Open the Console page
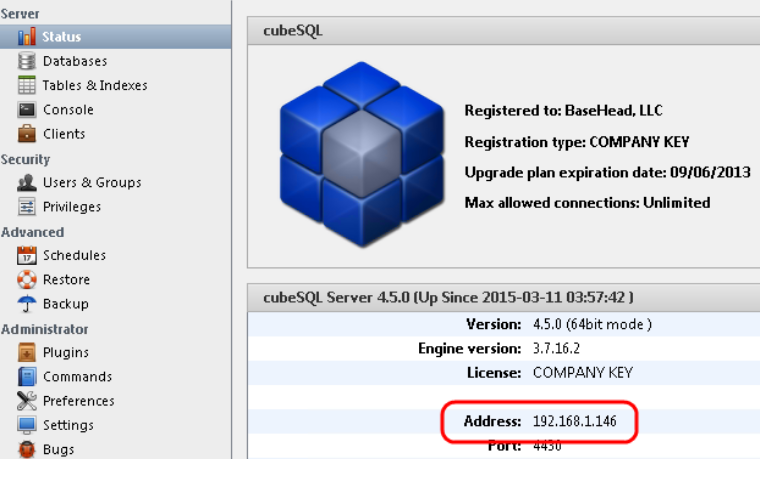 pos(68,109)
